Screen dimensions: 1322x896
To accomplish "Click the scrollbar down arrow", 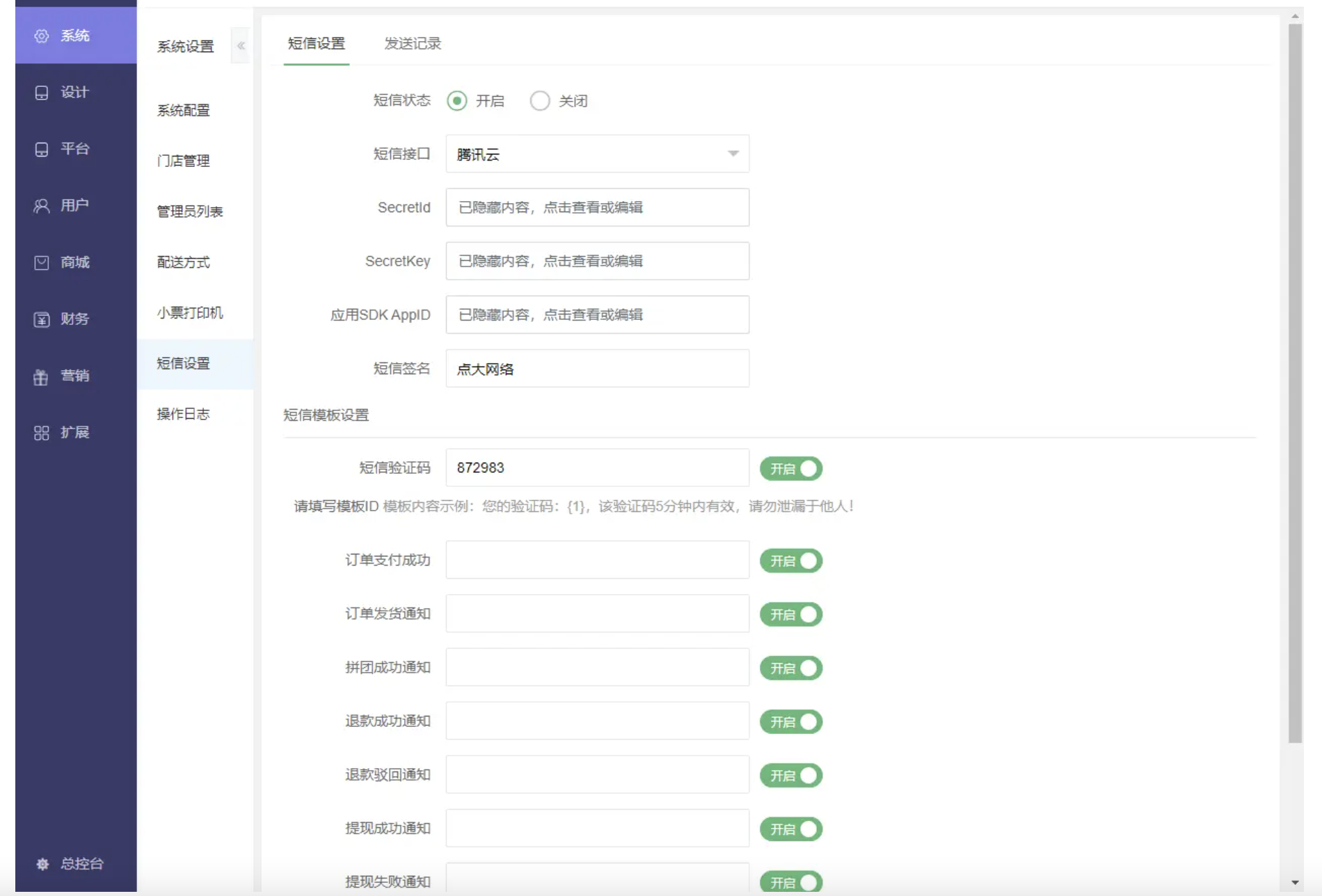I will click(x=1295, y=883).
